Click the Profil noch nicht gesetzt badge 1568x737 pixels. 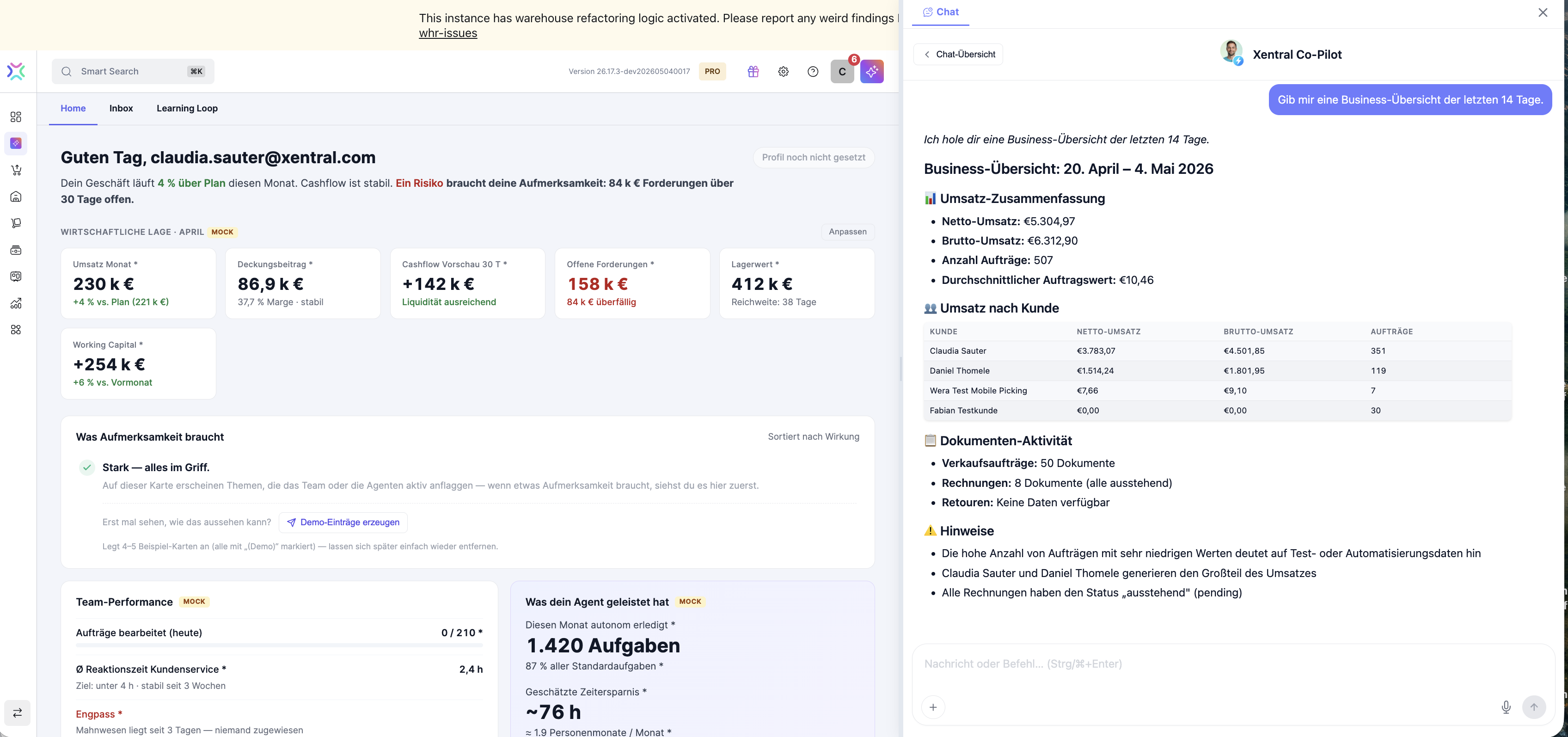coord(813,158)
